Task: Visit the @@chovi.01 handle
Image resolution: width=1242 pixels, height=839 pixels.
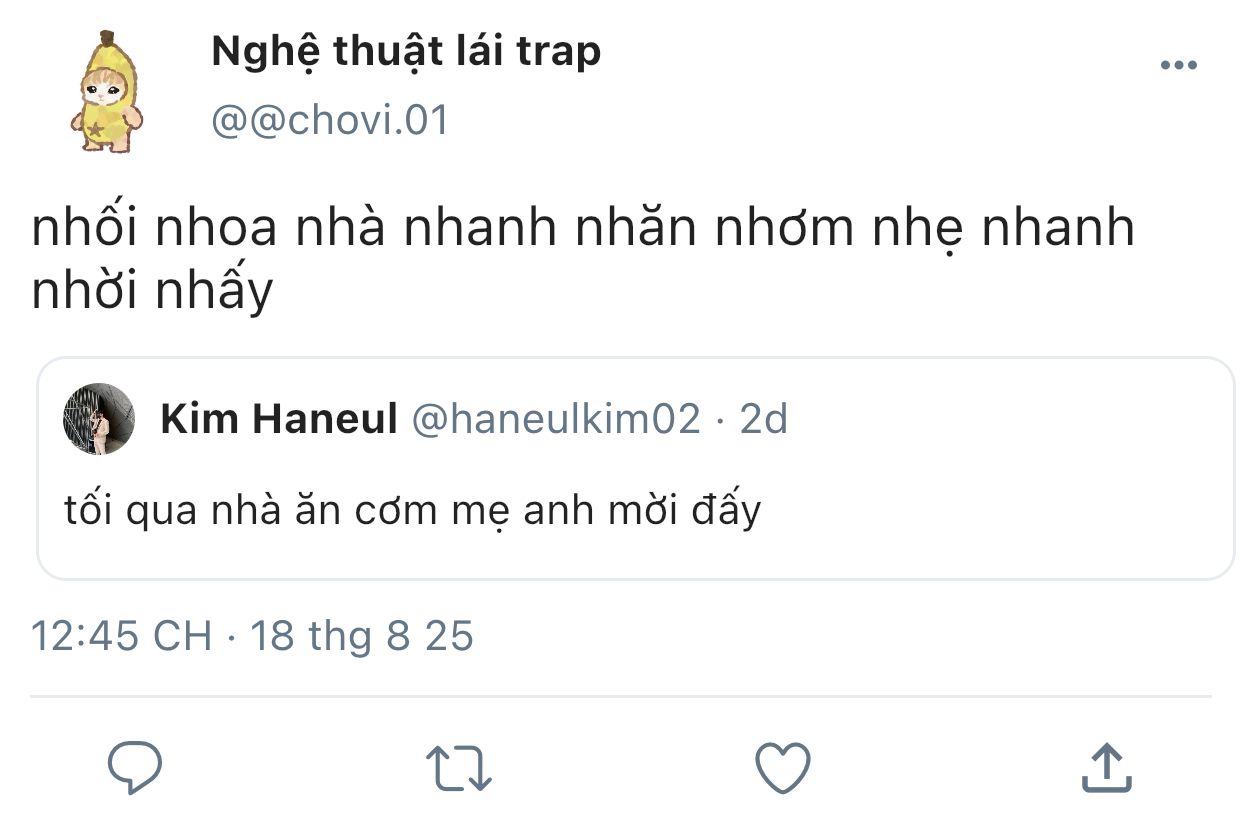Action: (329, 121)
